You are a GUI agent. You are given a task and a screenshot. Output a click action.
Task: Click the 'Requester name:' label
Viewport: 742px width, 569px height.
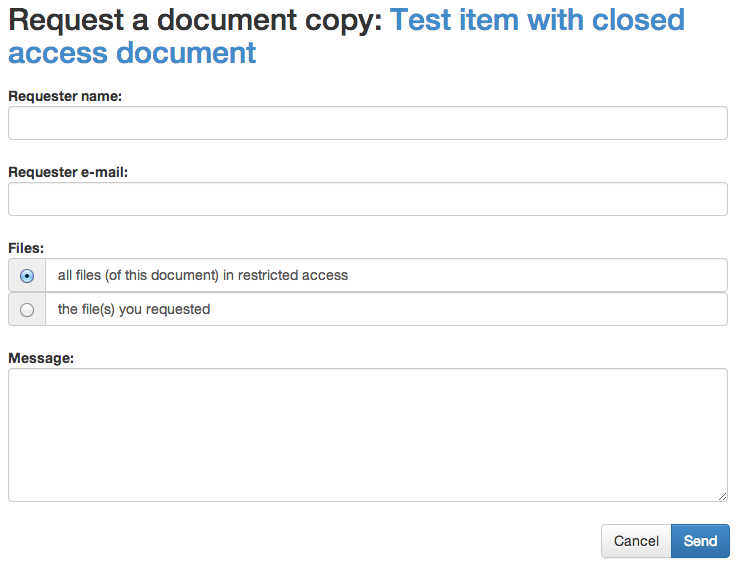coord(65,96)
